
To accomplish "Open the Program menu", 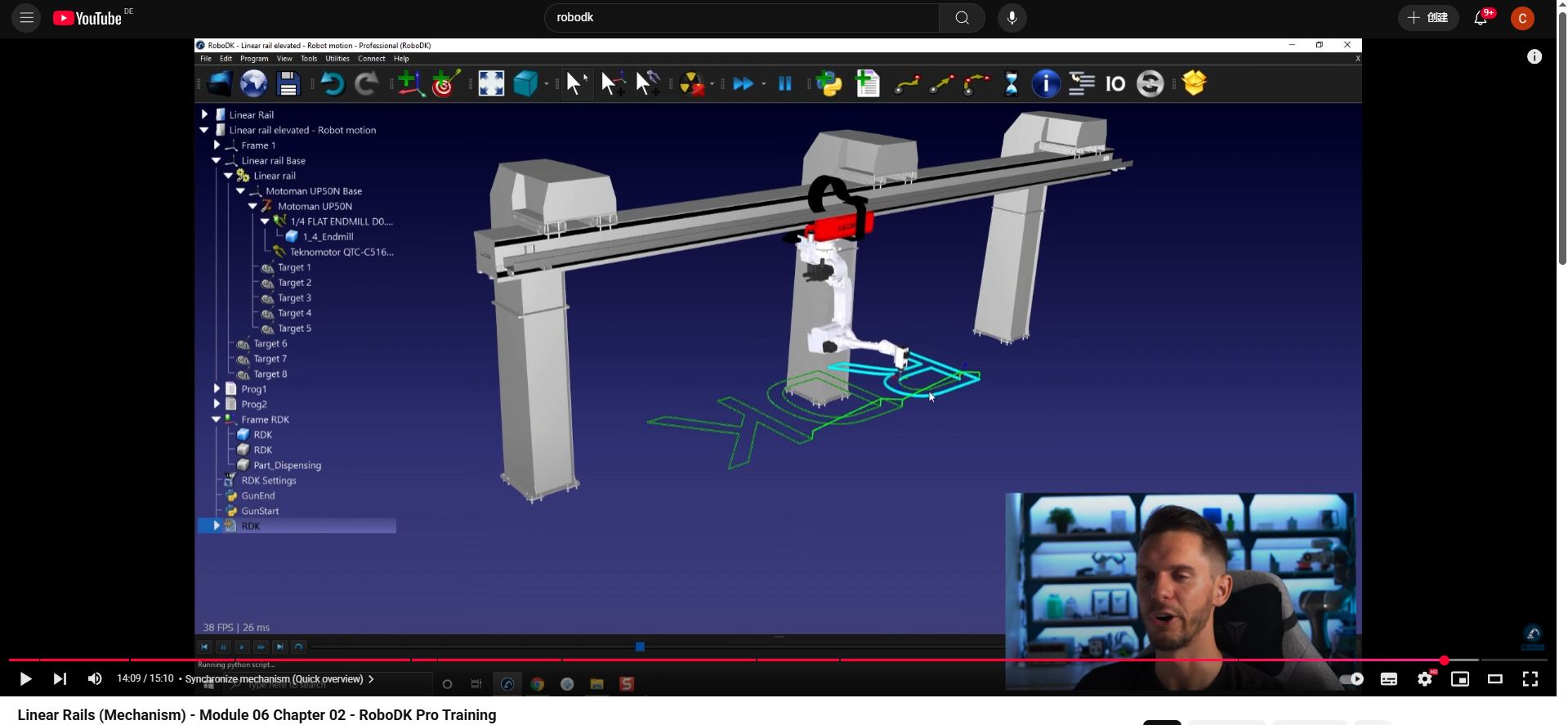I will point(254,59).
